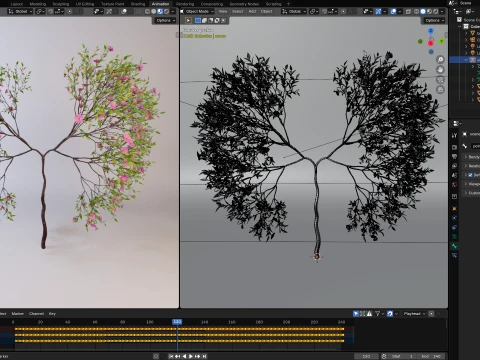480x360 pixels.
Task: Add a new workspace with the plus tab
Action: (x=289, y=4)
